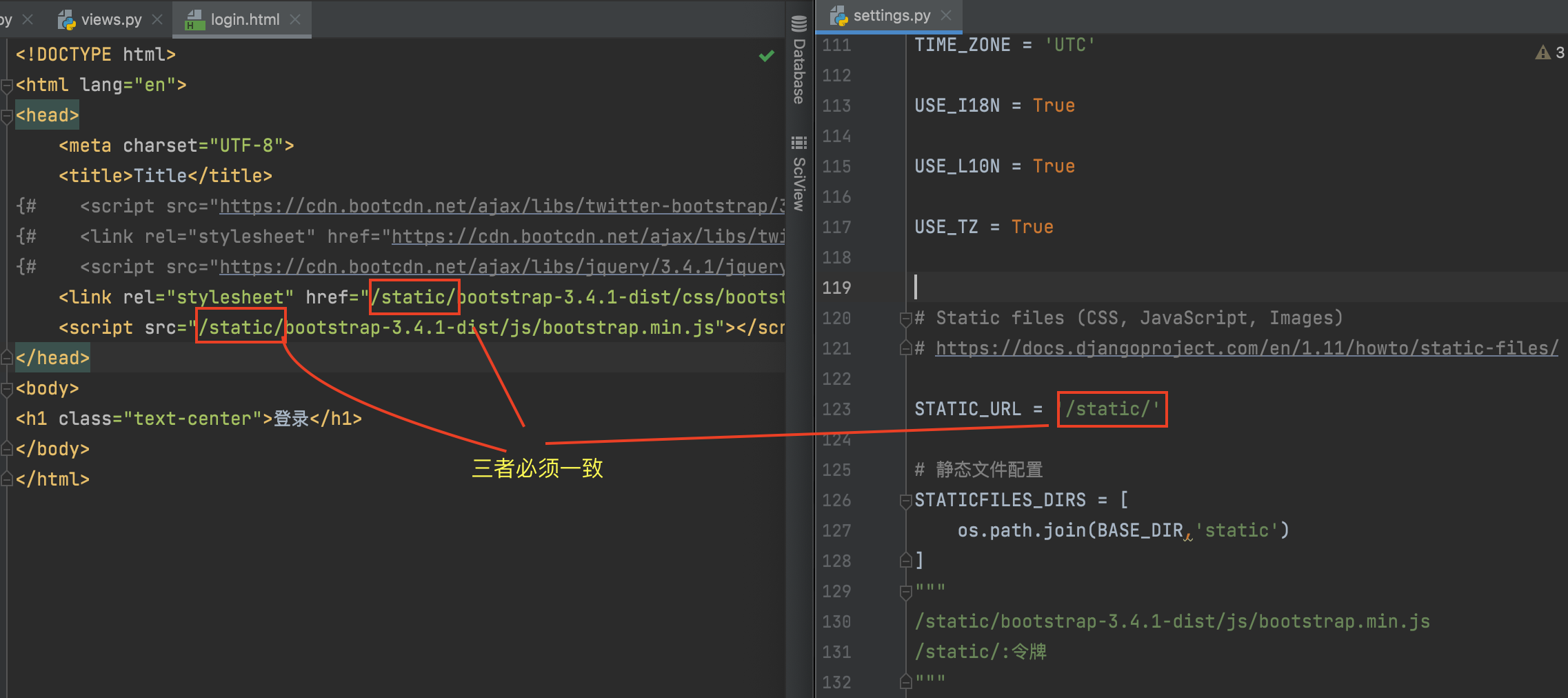
Task: Click the link rel="stylesheet" /static/ line
Action: (422, 297)
